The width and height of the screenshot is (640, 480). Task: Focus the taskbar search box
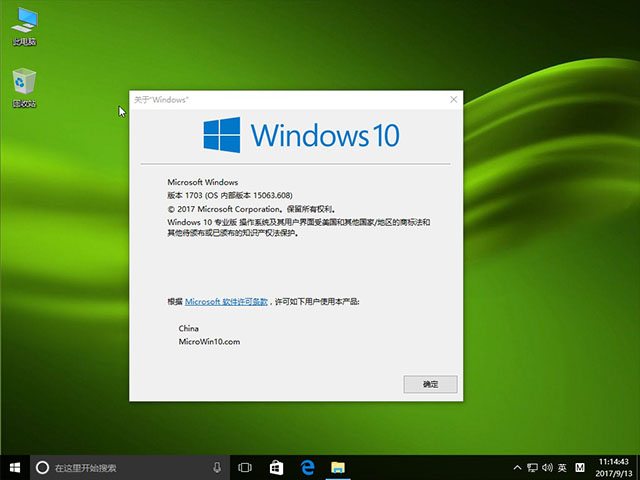pyautogui.click(x=130, y=467)
